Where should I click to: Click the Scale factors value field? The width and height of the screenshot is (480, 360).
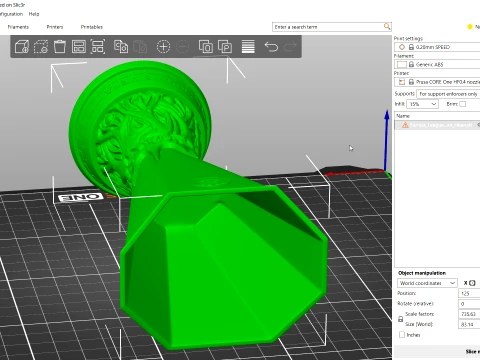click(469, 314)
